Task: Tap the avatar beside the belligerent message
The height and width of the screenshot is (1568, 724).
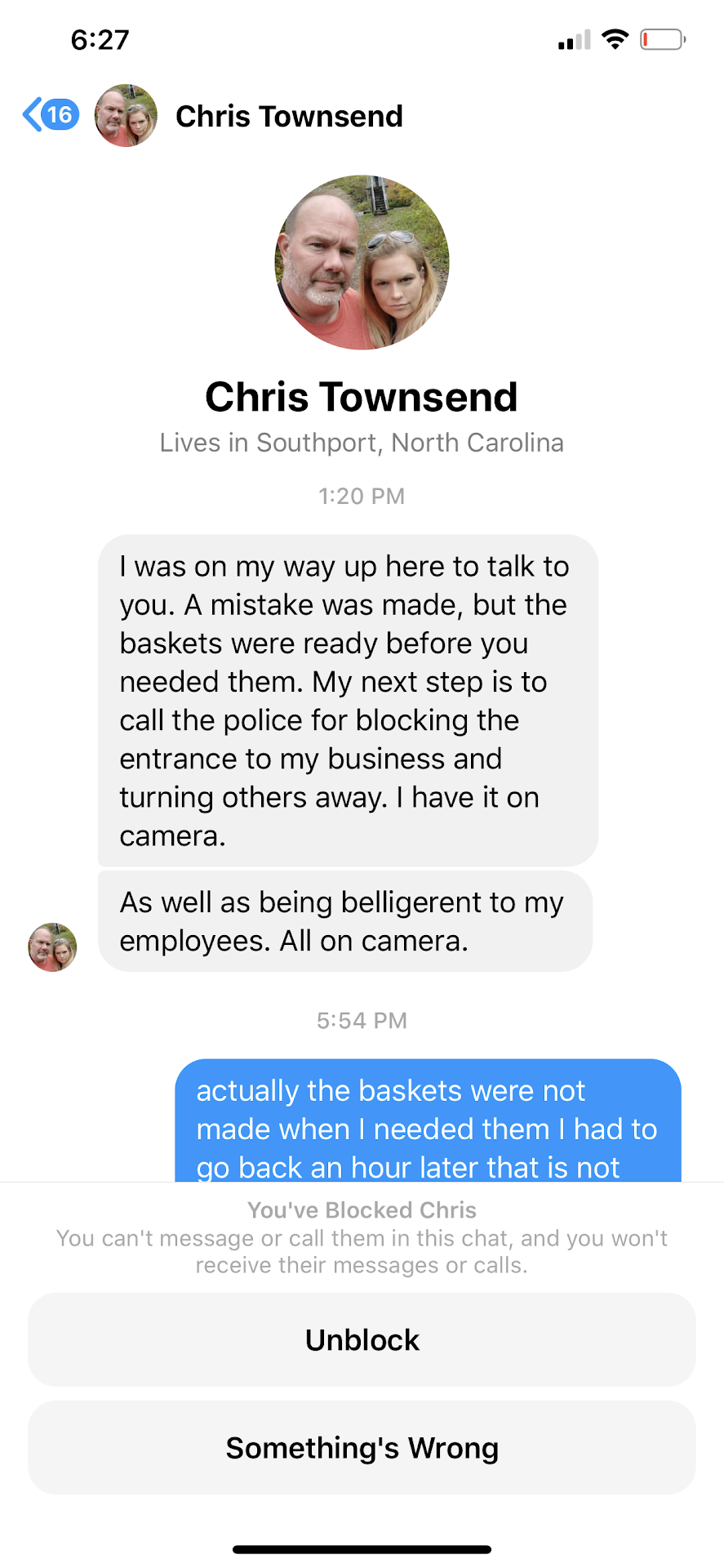Action: [x=53, y=947]
